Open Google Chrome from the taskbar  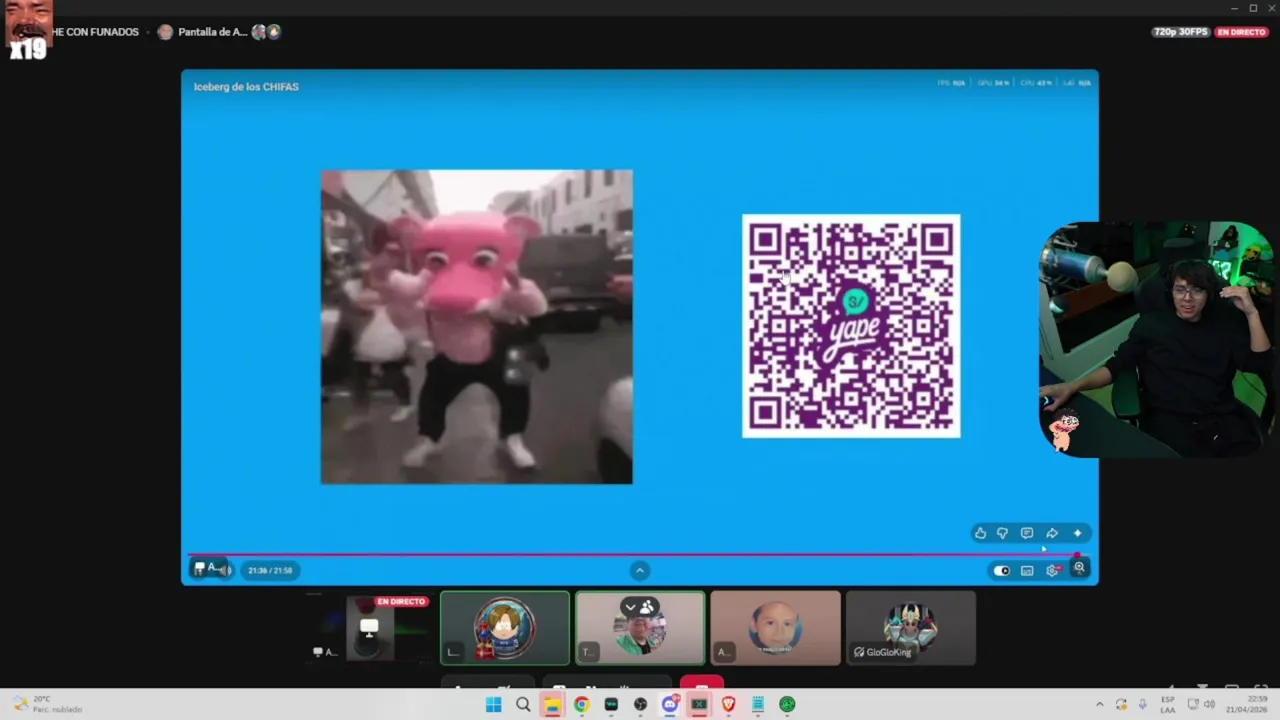pyautogui.click(x=582, y=705)
